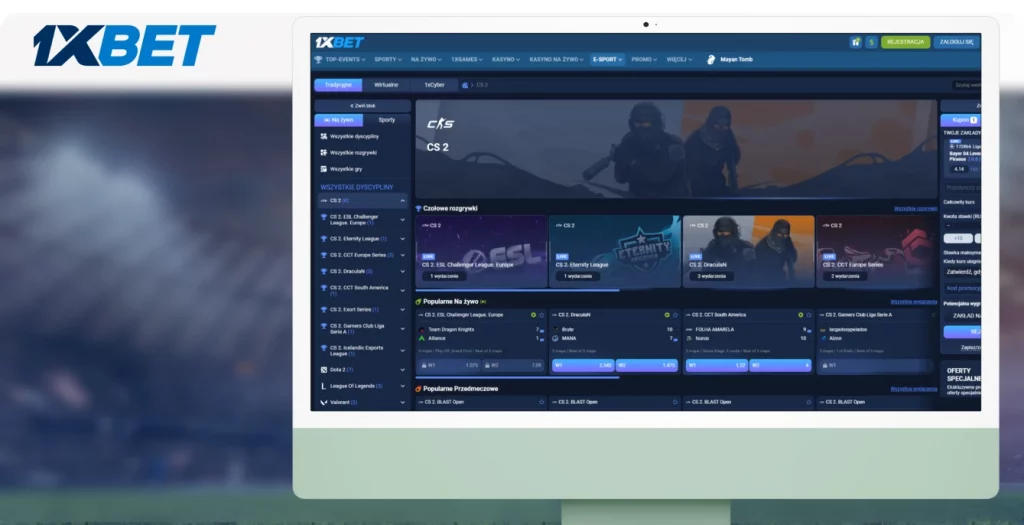1024x525 pixels.
Task: Click the trophy icon next to CS 2. DraculaN in the sidebar
Action: pyautogui.click(x=323, y=271)
